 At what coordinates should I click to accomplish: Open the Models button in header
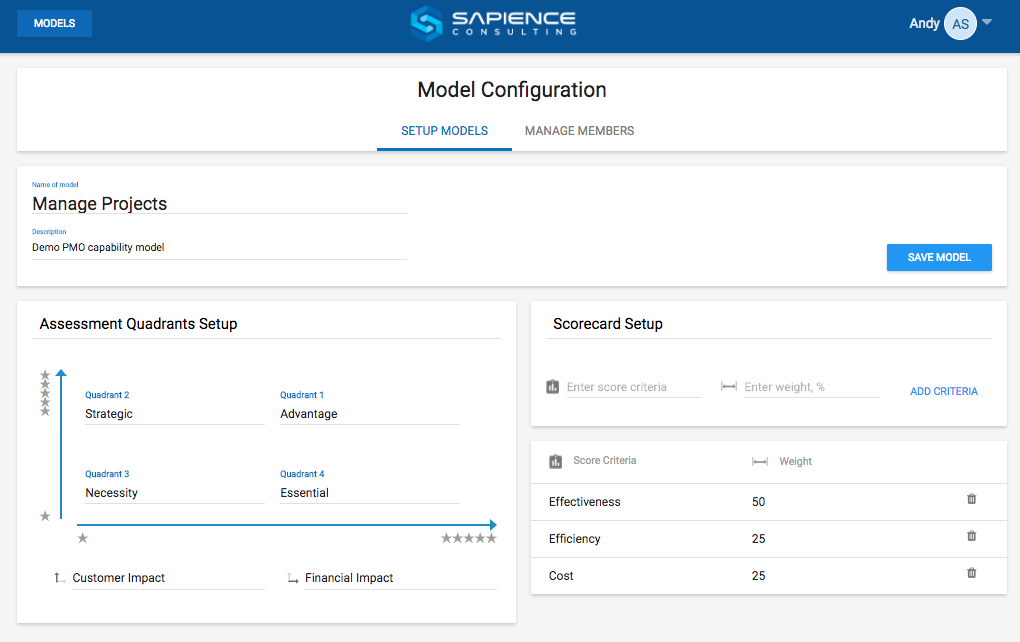point(54,23)
